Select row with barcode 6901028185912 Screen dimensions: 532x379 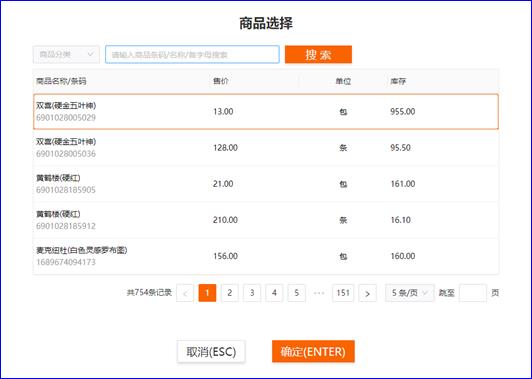pos(266,220)
